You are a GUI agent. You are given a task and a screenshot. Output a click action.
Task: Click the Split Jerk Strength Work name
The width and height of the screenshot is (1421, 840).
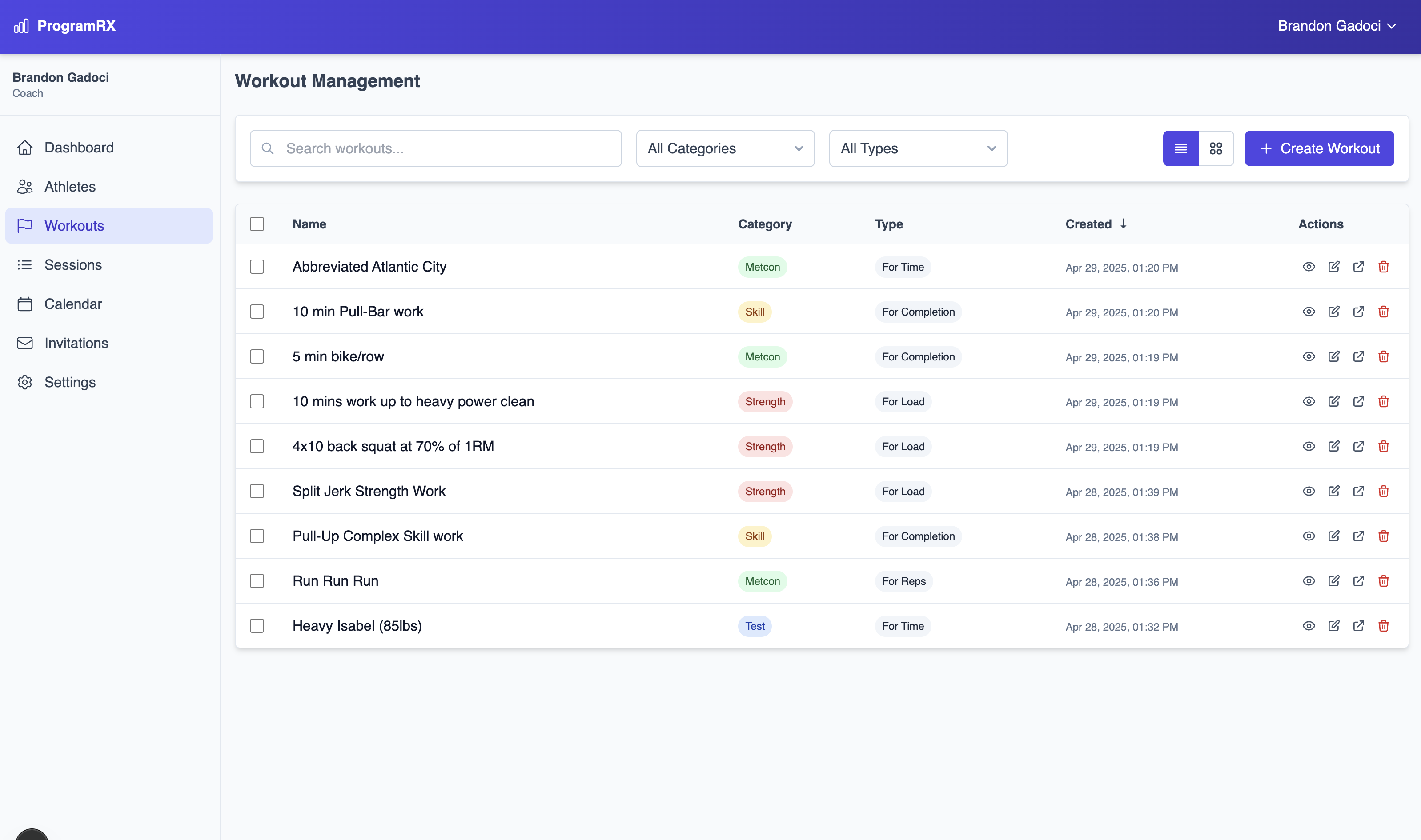pyautogui.click(x=369, y=491)
